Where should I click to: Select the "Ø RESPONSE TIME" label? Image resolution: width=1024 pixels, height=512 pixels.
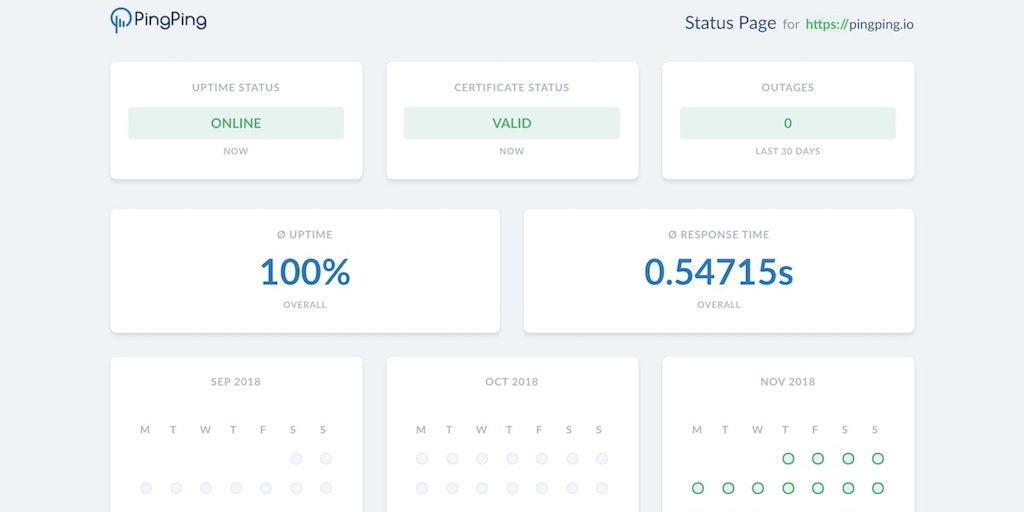[718, 234]
